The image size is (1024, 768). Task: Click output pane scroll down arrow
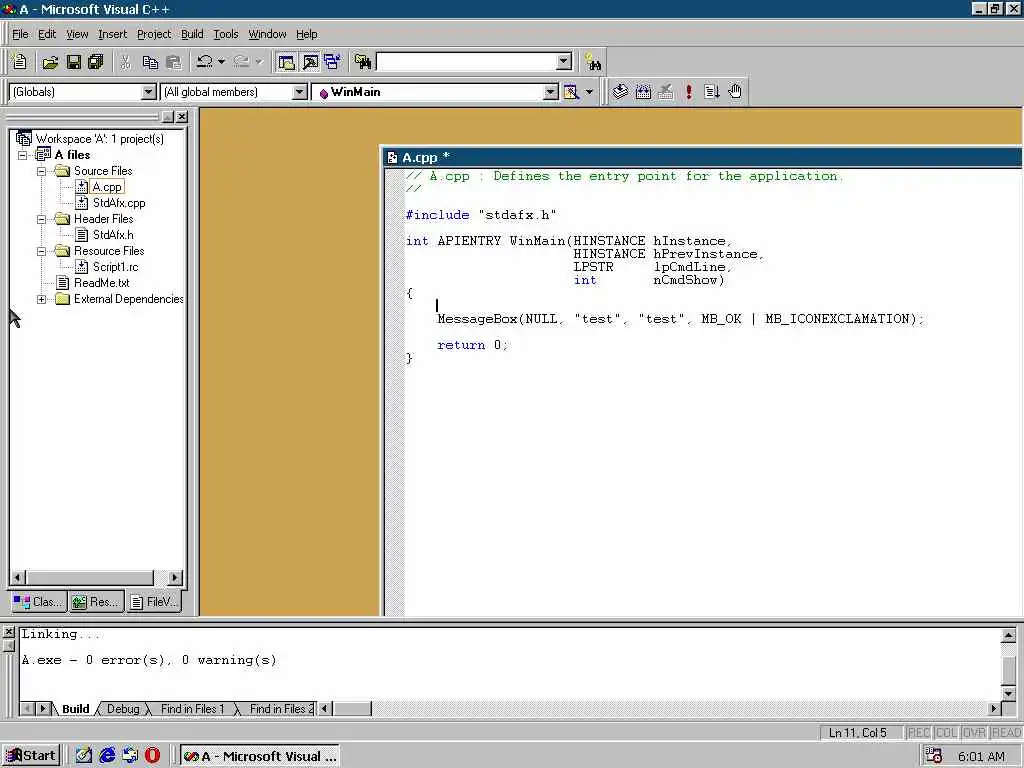click(x=1008, y=693)
